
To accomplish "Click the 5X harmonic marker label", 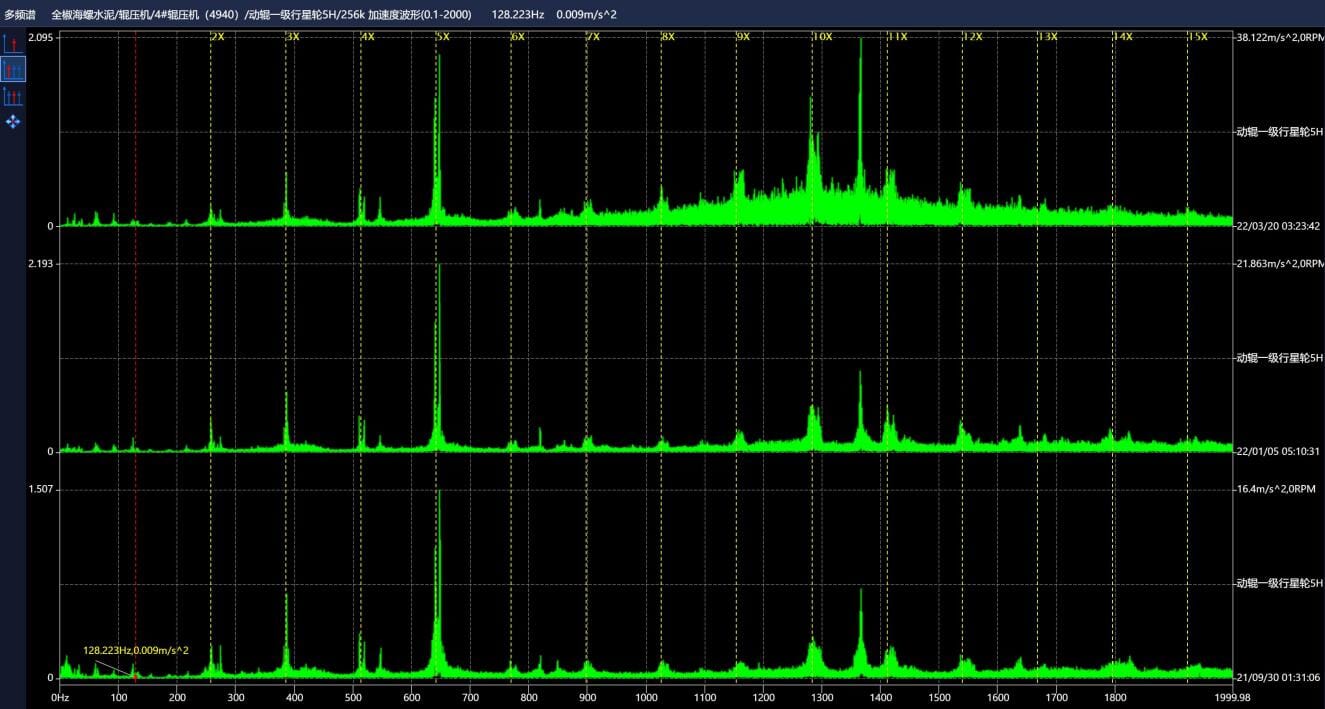I will pyautogui.click(x=443, y=37).
